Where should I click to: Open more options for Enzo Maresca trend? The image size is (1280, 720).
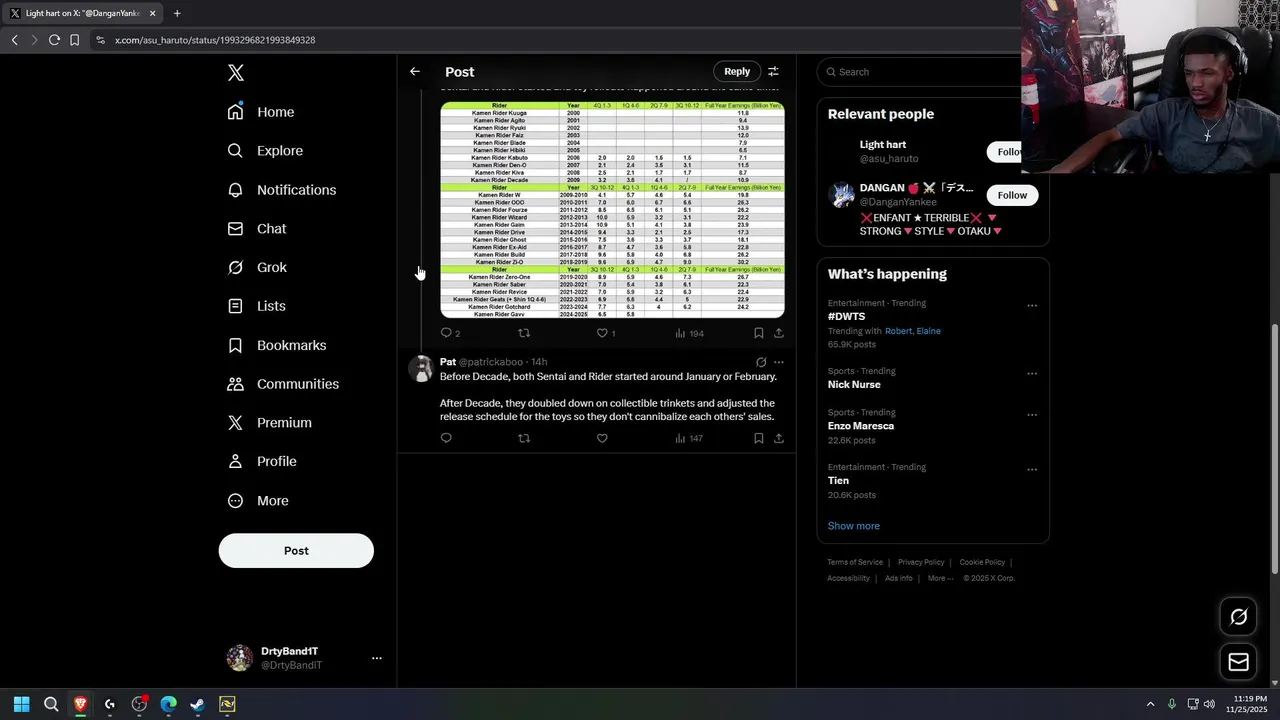[1032, 415]
